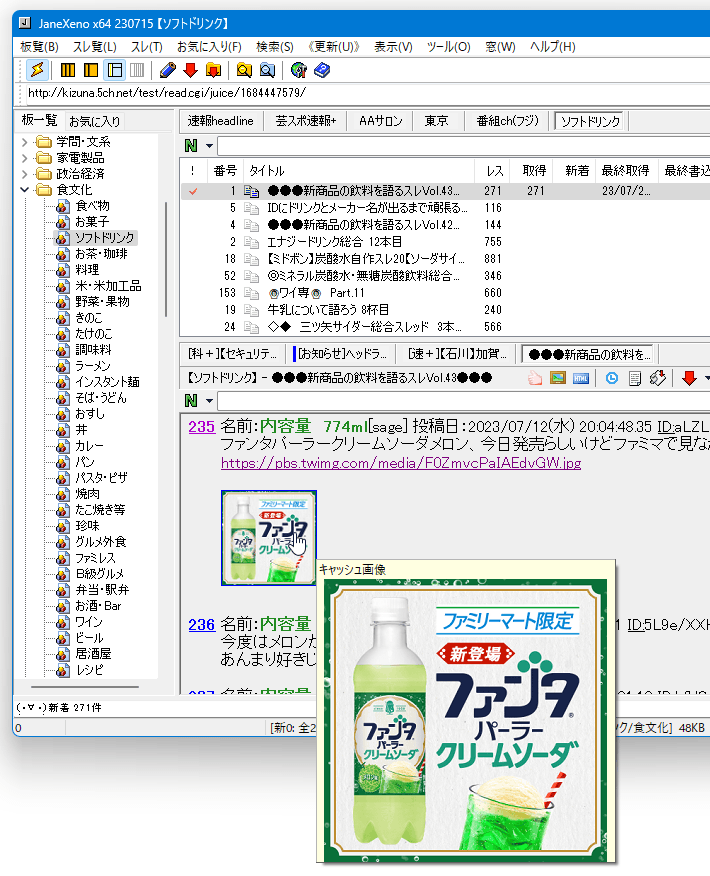Open dropdown arrow beside thread toolbar red arrow

(x=706, y=378)
